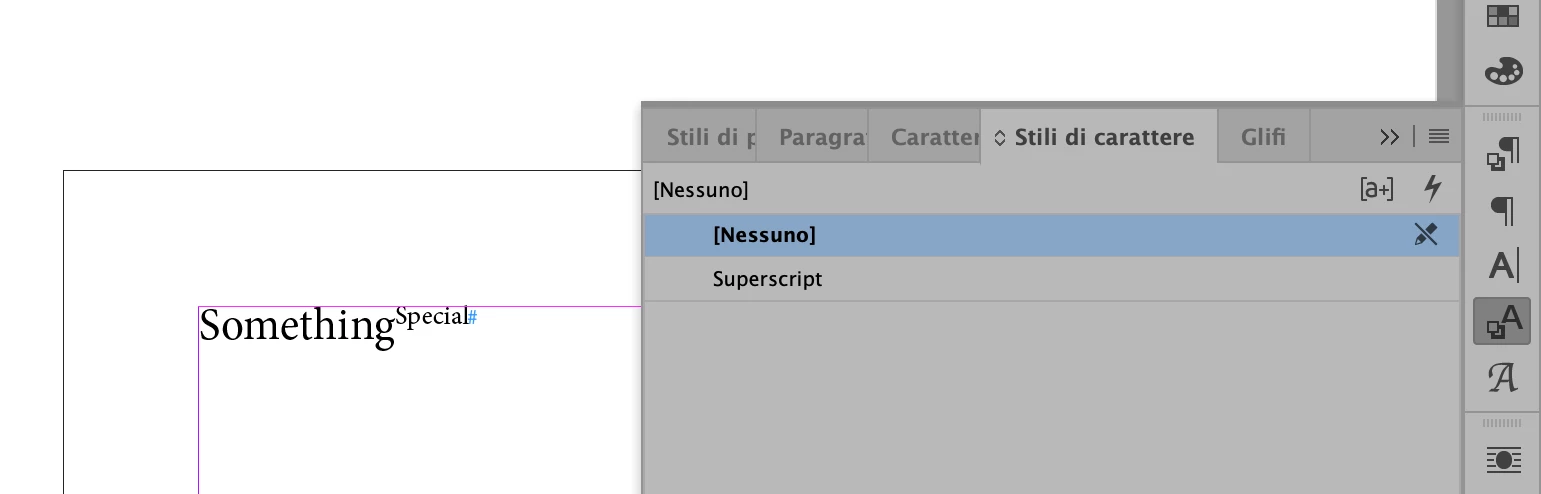Place cursor in the word Something

(x=297, y=327)
